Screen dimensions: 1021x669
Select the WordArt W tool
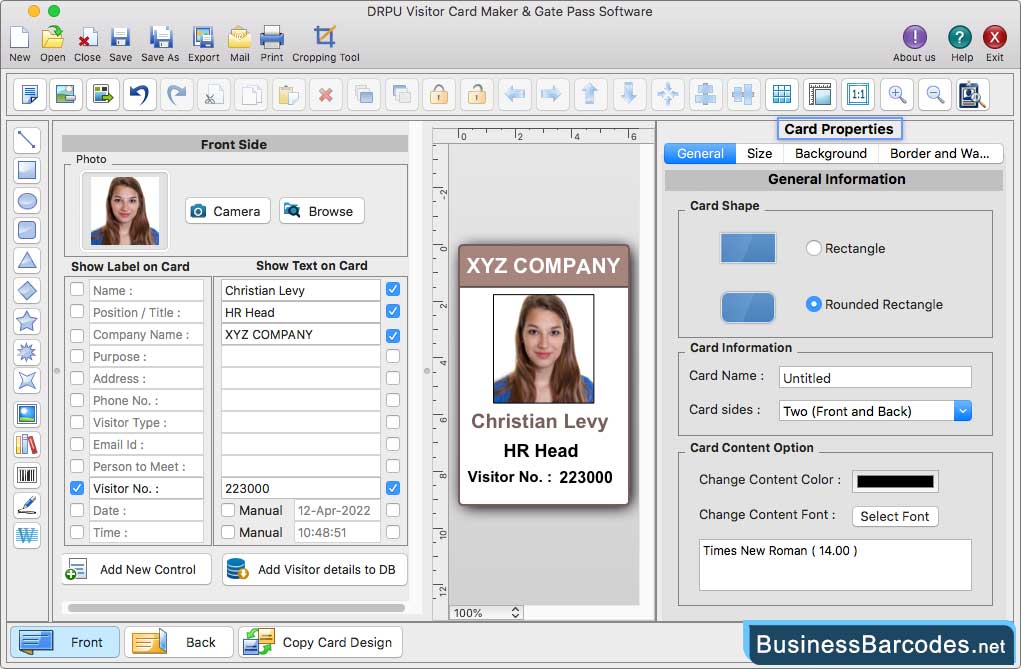[x=27, y=535]
